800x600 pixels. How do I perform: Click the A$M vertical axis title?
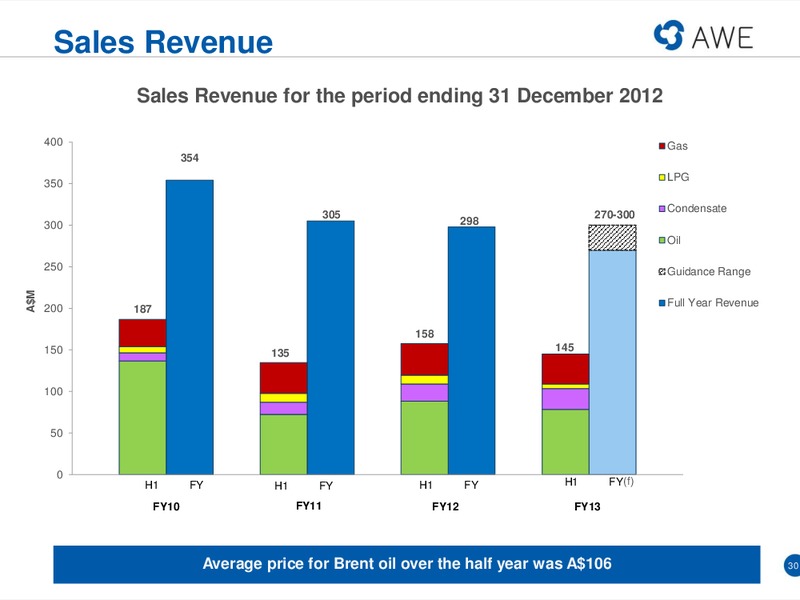tap(31, 301)
